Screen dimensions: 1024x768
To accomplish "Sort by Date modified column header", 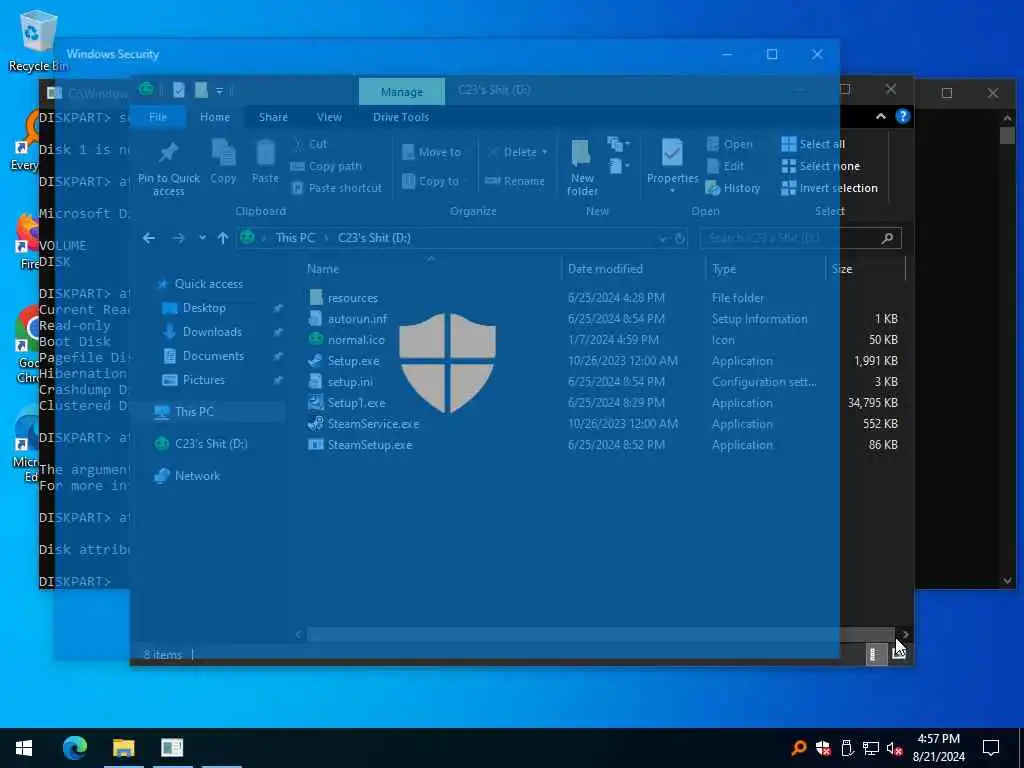I will click(633, 268).
